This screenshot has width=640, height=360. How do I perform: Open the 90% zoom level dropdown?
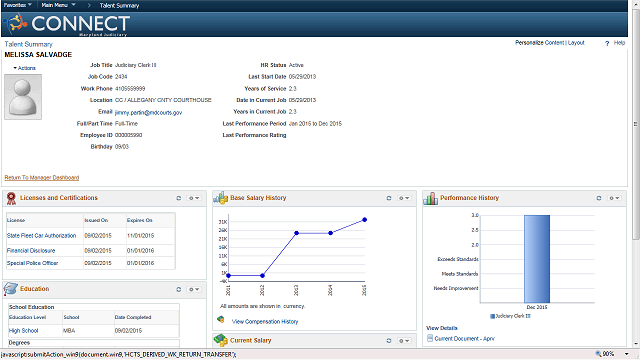coord(626,354)
